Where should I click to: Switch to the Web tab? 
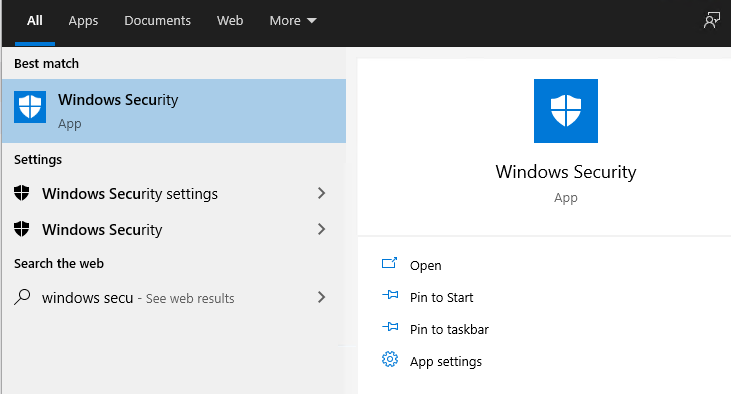click(230, 21)
